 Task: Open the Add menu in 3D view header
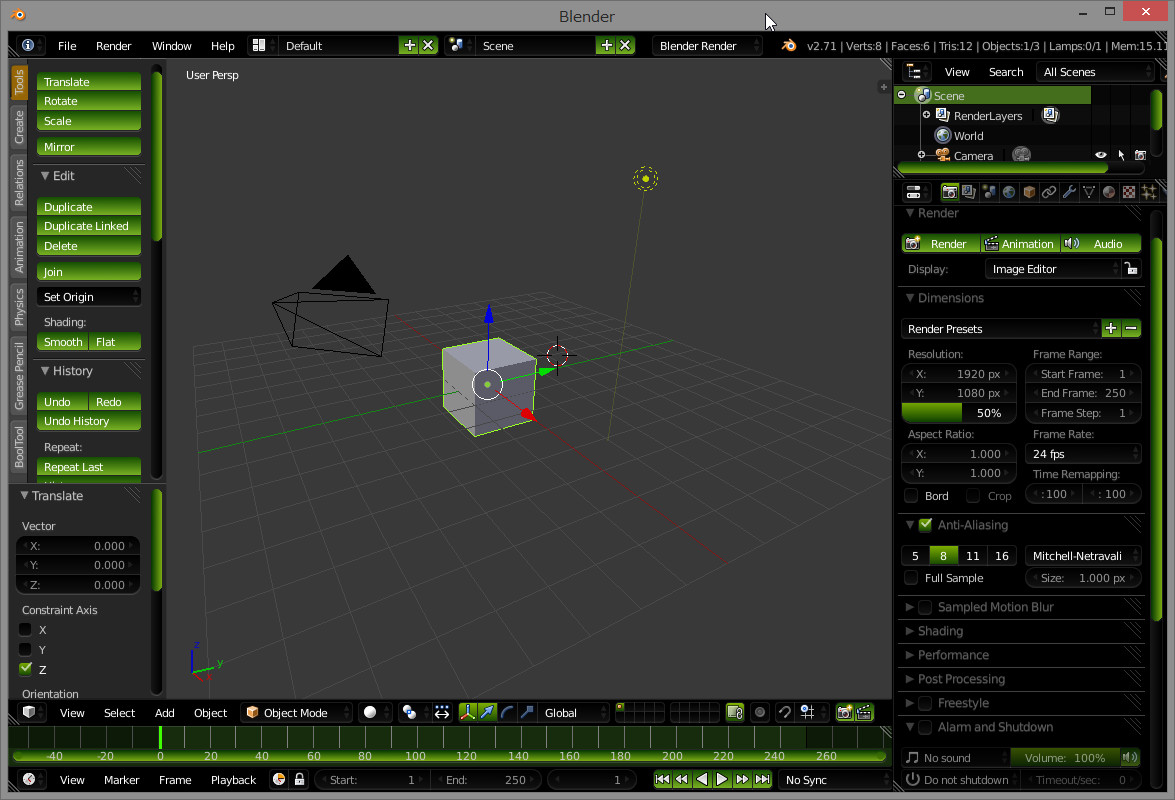coord(165,712)
